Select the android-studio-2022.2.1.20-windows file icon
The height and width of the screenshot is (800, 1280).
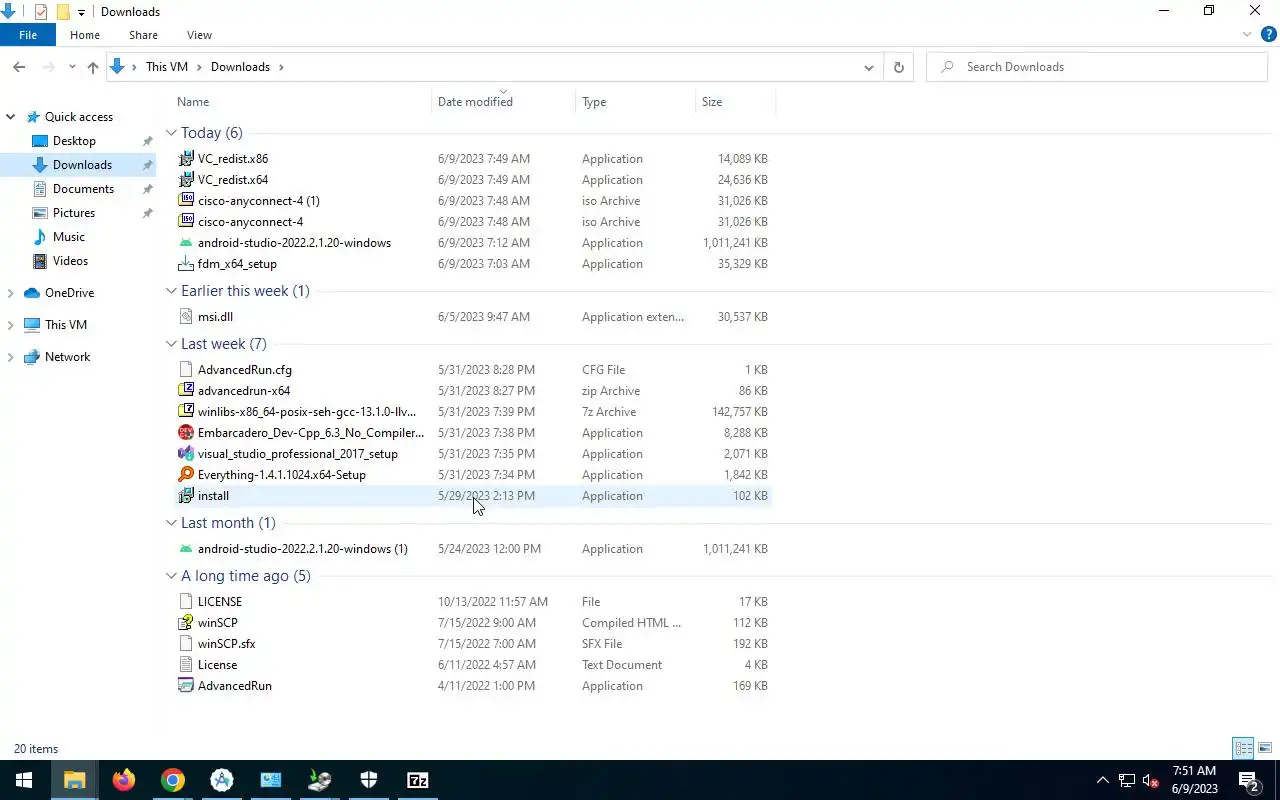(x=186, y=243)
